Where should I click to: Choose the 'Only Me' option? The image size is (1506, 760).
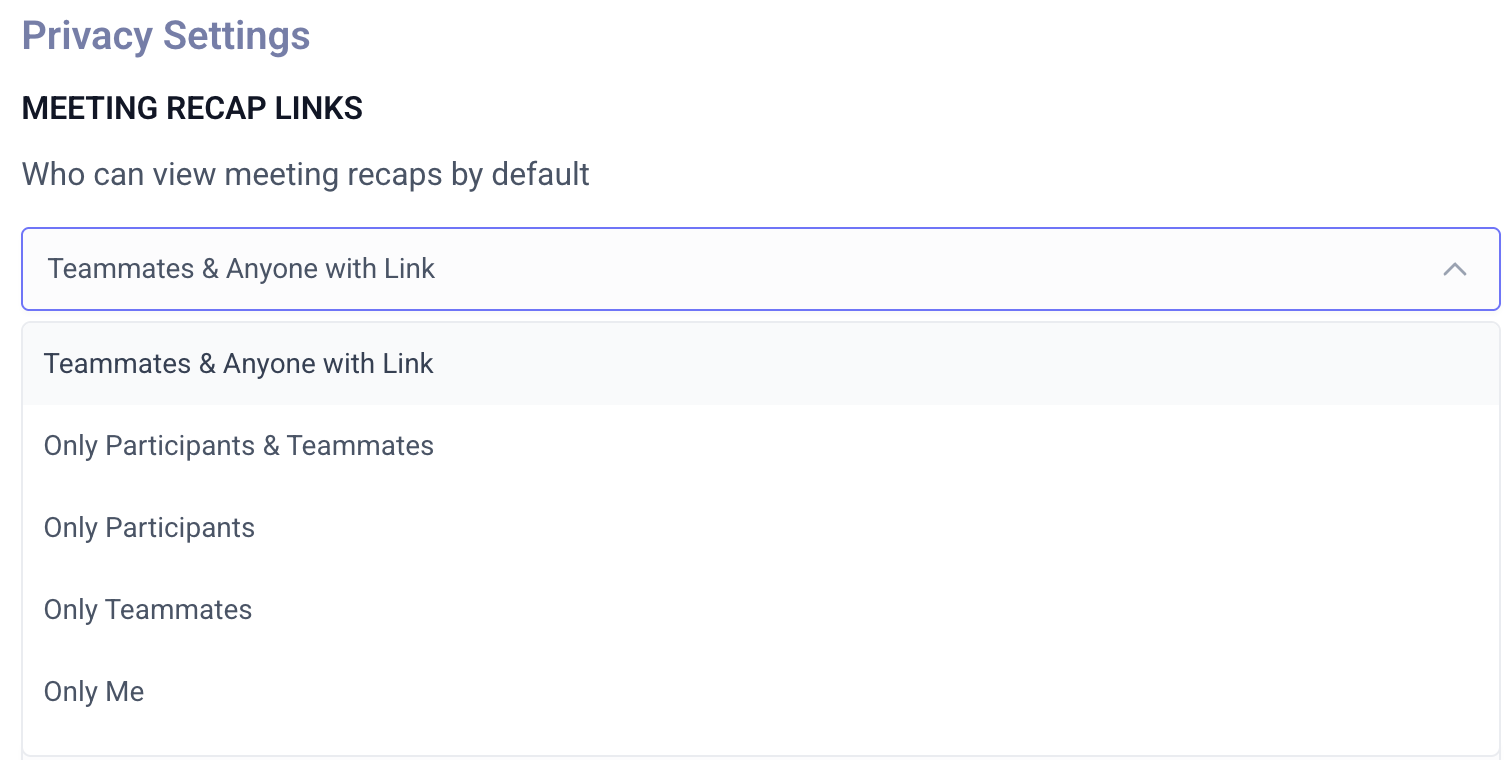[x=94, y=692]
